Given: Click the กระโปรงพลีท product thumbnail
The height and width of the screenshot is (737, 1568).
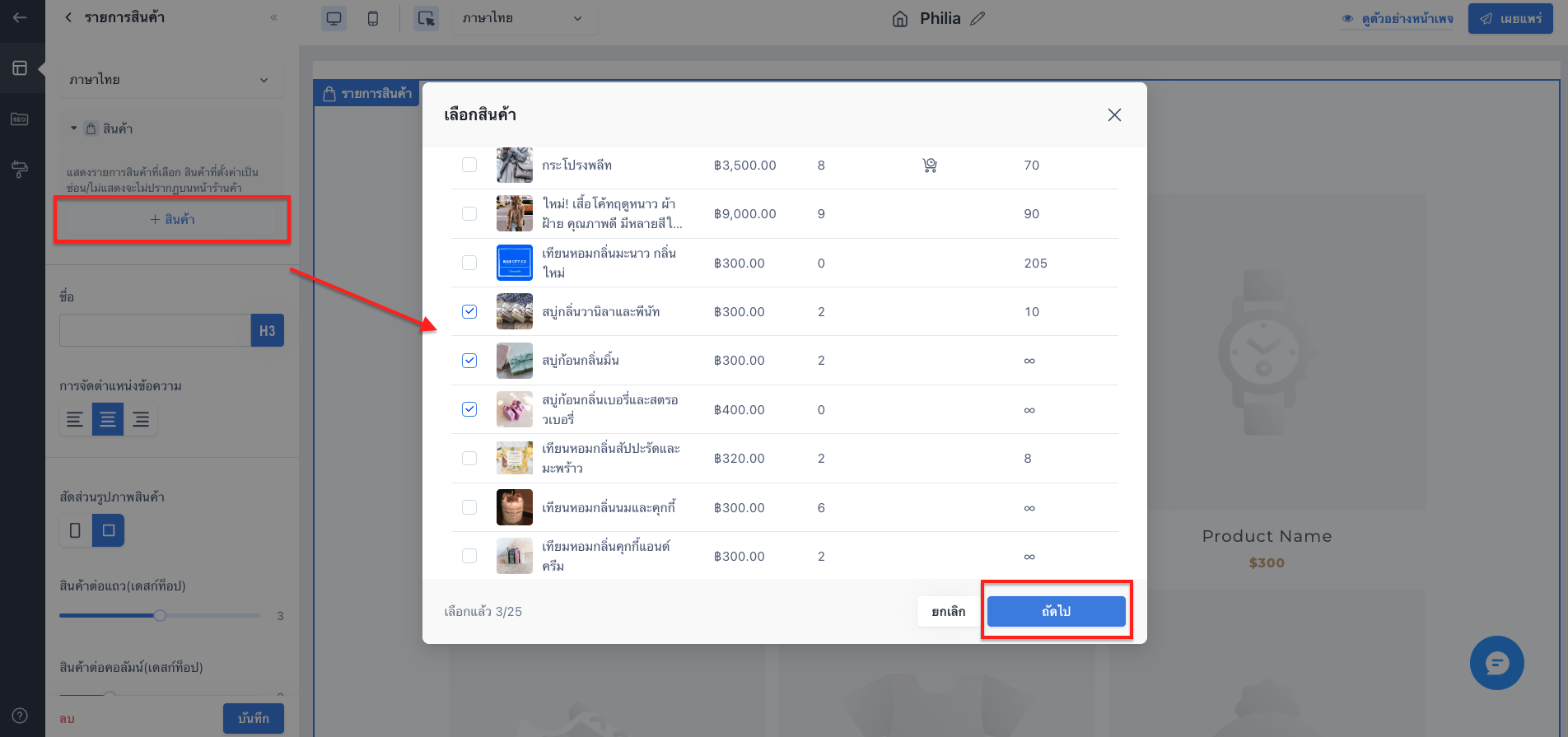Looking at the screenshot, I should click(515, 165).
